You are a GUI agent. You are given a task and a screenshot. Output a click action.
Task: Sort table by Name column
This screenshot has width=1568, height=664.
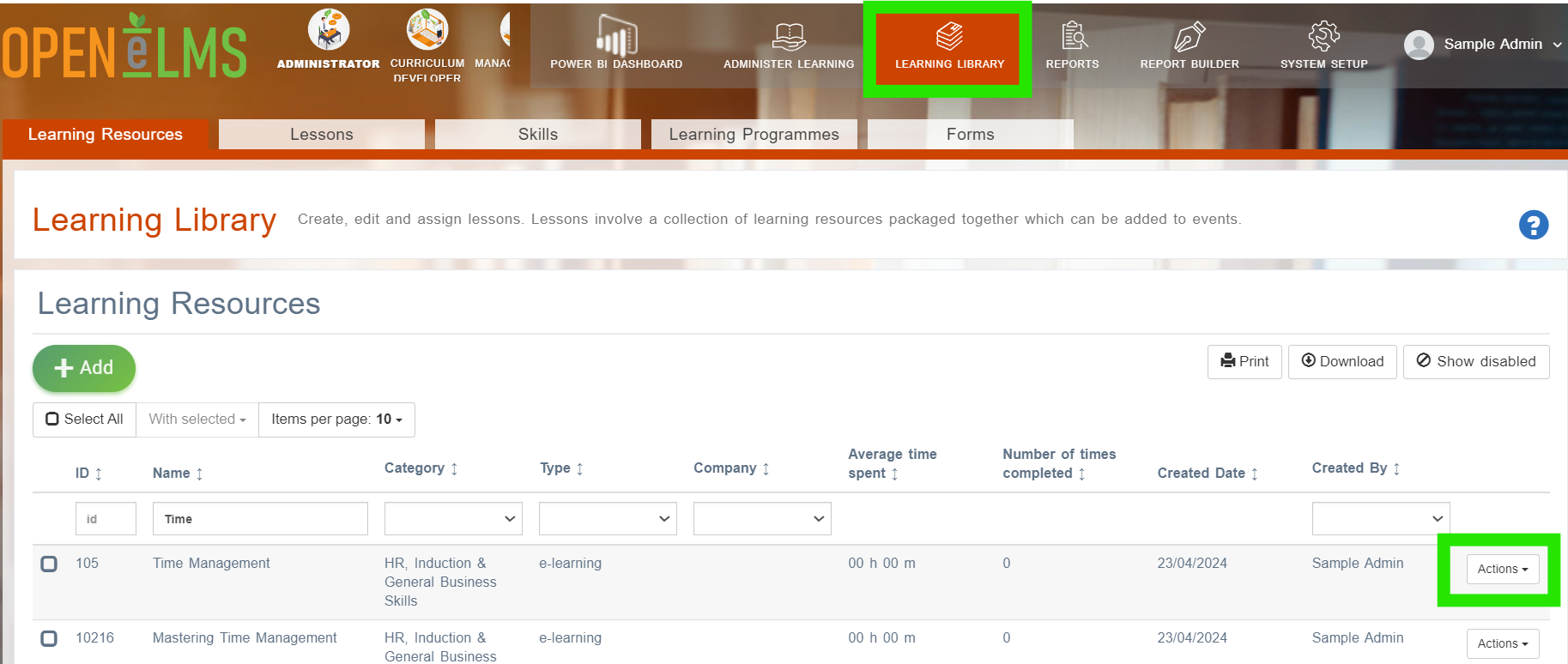pos(178,473)
